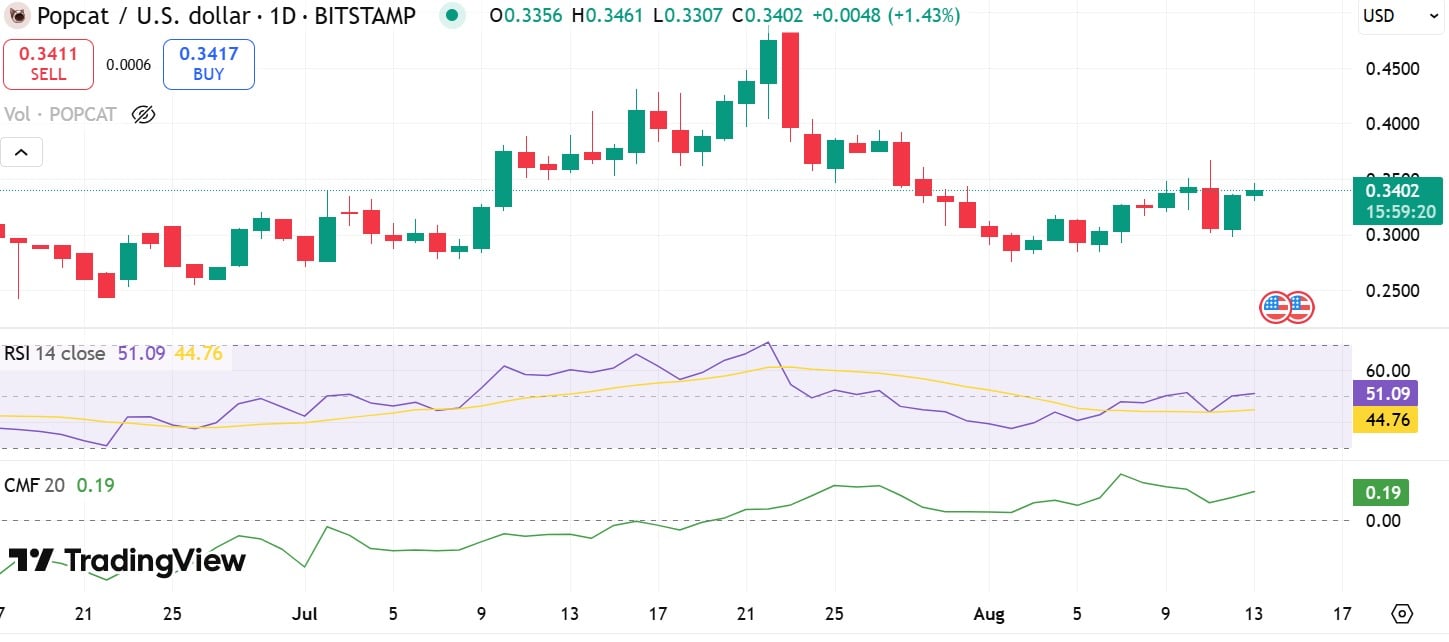
Task: Click the RSI 14 indicator label
Action: pos(30,353)
